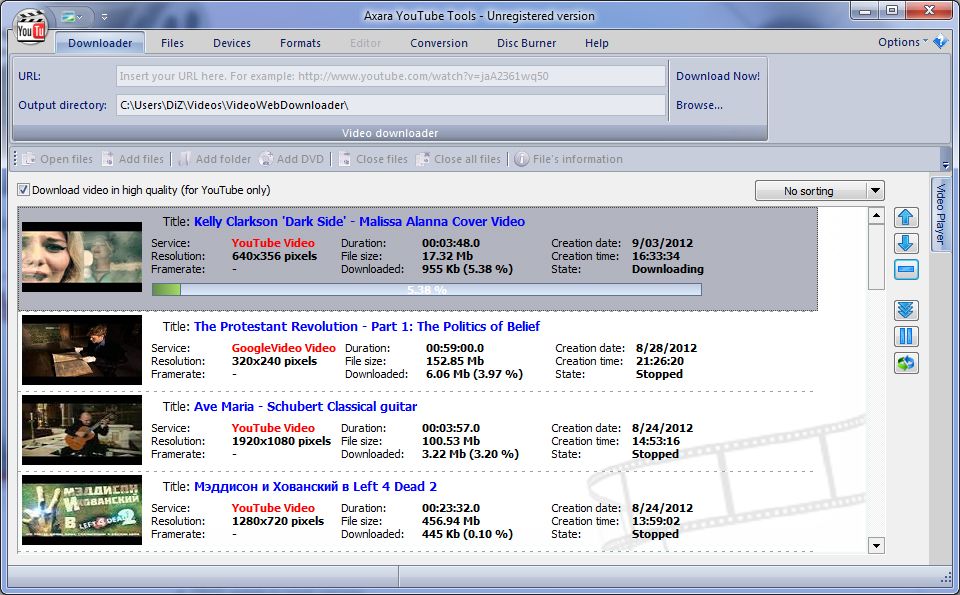Click Ave Maria - Schubert Classical guitar title
The height and width of the screenshot is (595, 960).
coord(306,406)
